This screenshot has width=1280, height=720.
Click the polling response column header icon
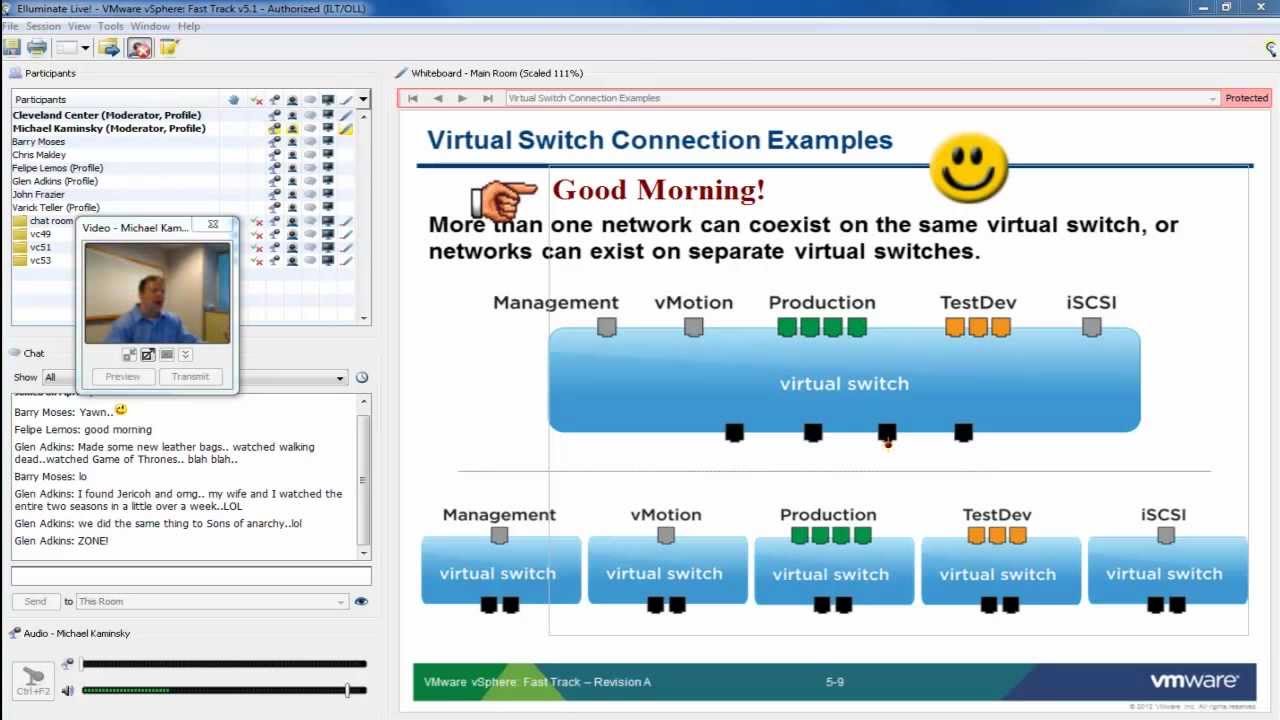(x=256, y=100)
